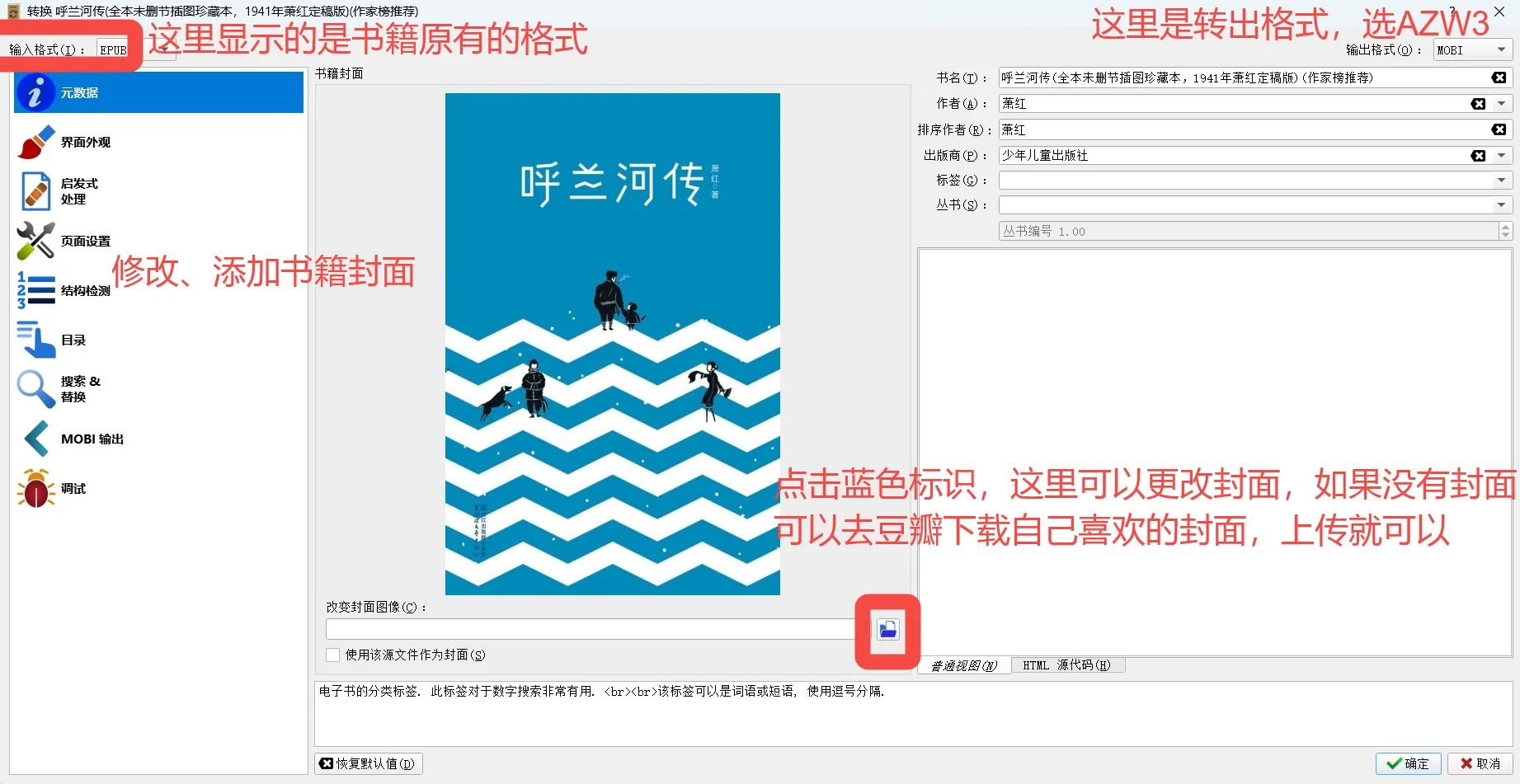Image resolution: width=1520 pixels, height=784 pixels.
Task: Enable 使用该源文件作为封面 checkbox
Action: click(x=333, y=655)
